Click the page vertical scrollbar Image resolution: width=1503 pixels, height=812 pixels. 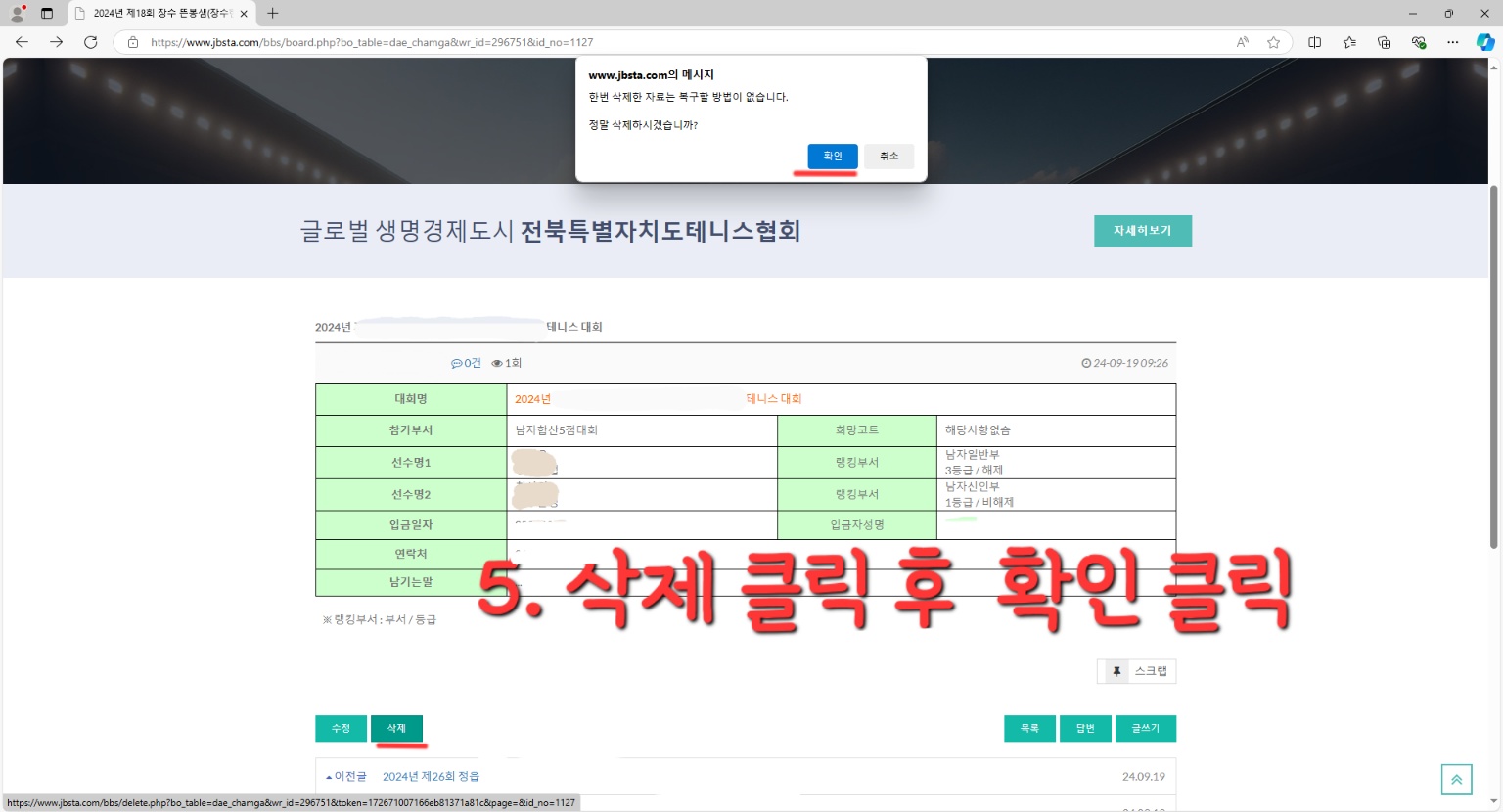[1494, 367]
